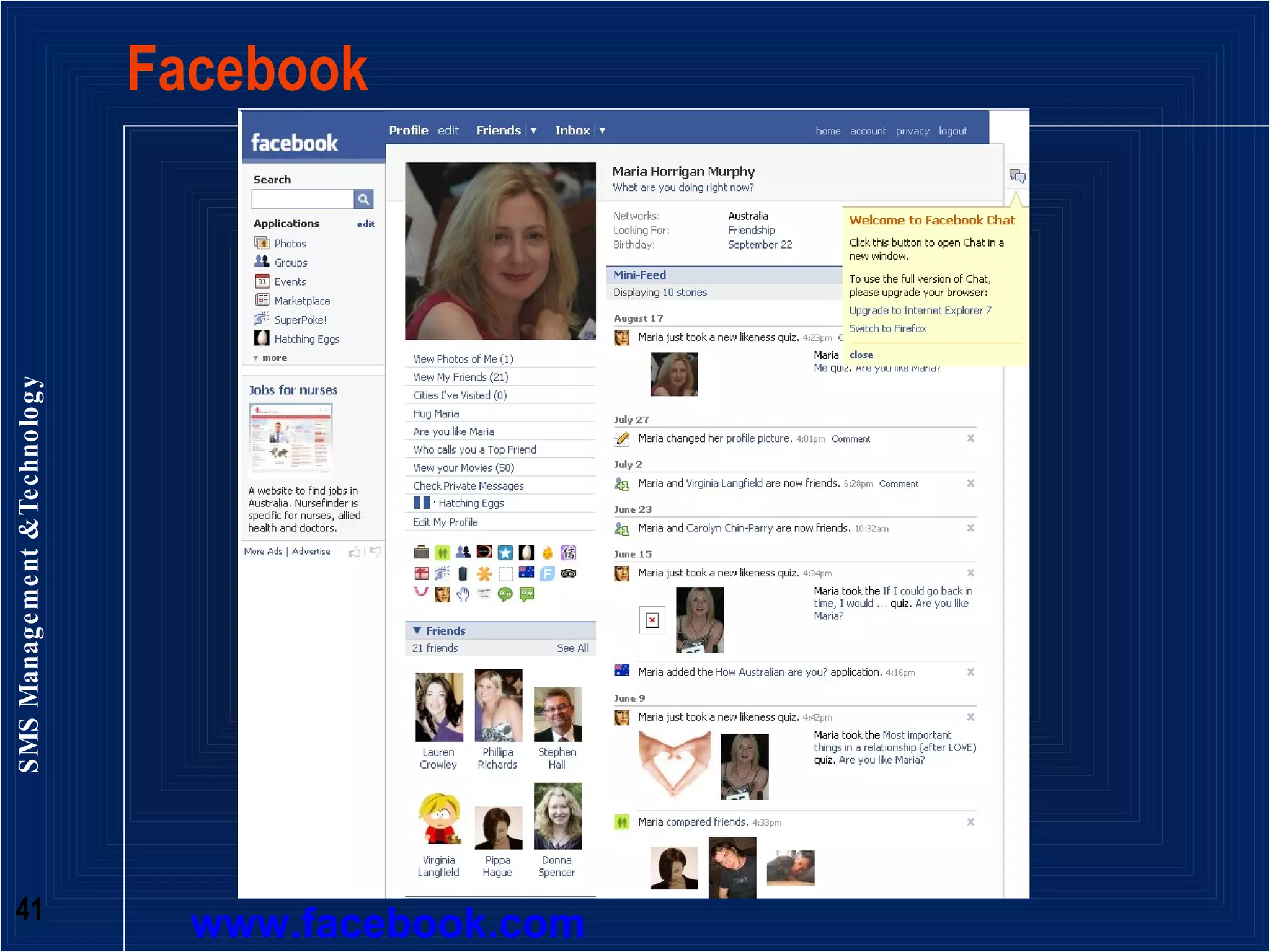
Task: Click the orange asterisk application icon
Action: (484, 573)
